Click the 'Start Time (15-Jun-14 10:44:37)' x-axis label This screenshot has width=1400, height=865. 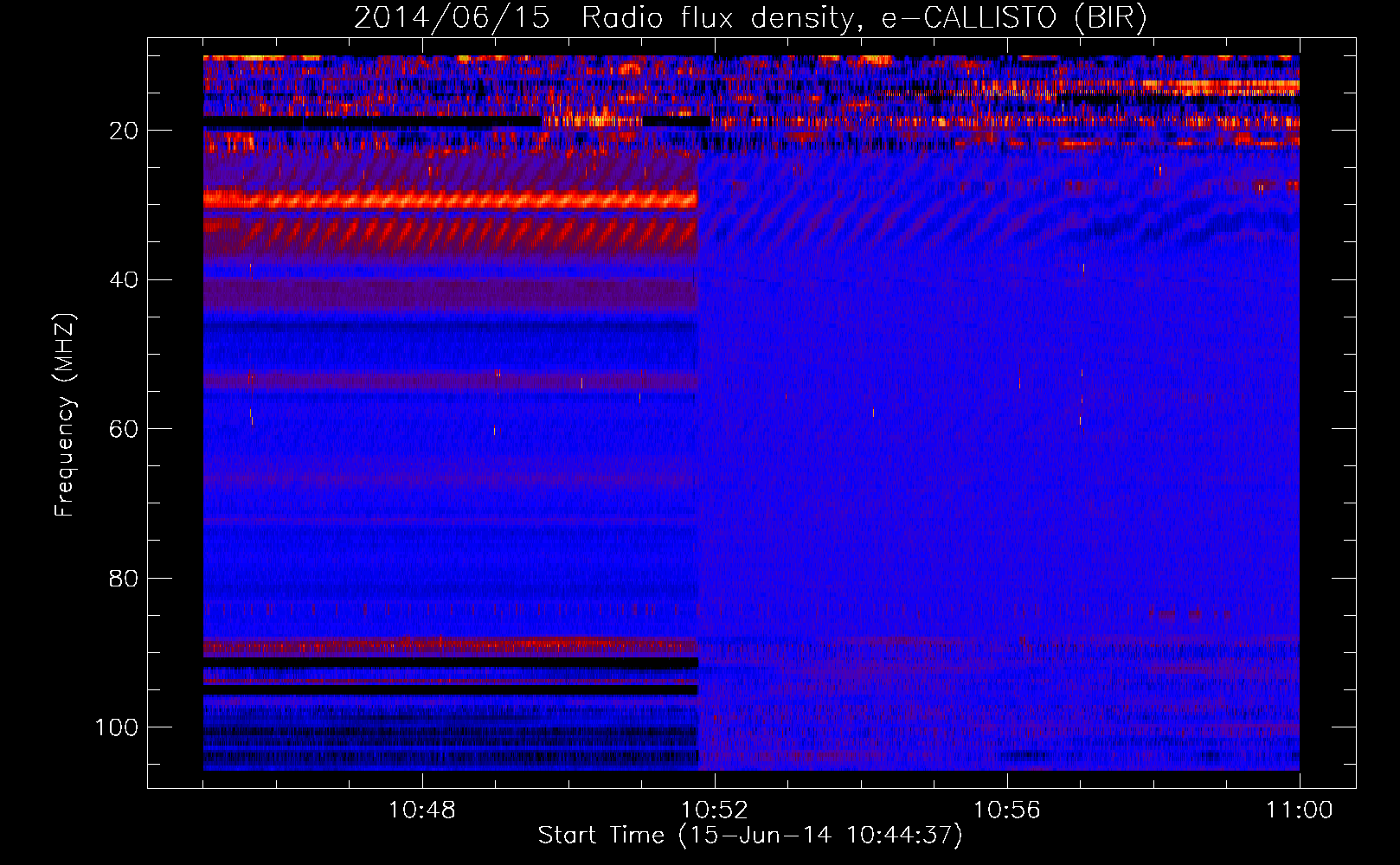(x=750, y=836)
